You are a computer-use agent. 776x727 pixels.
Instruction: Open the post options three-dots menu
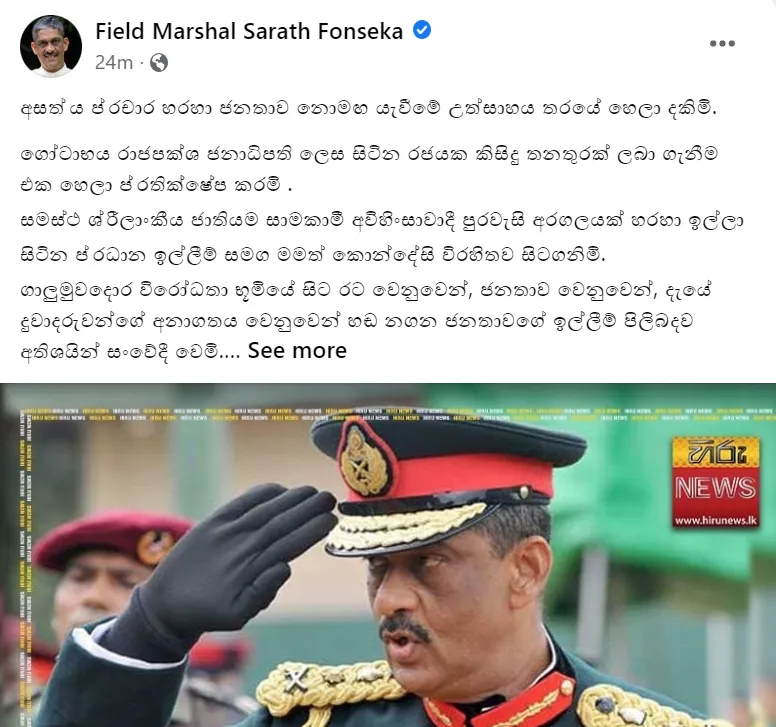pos(722,44)
